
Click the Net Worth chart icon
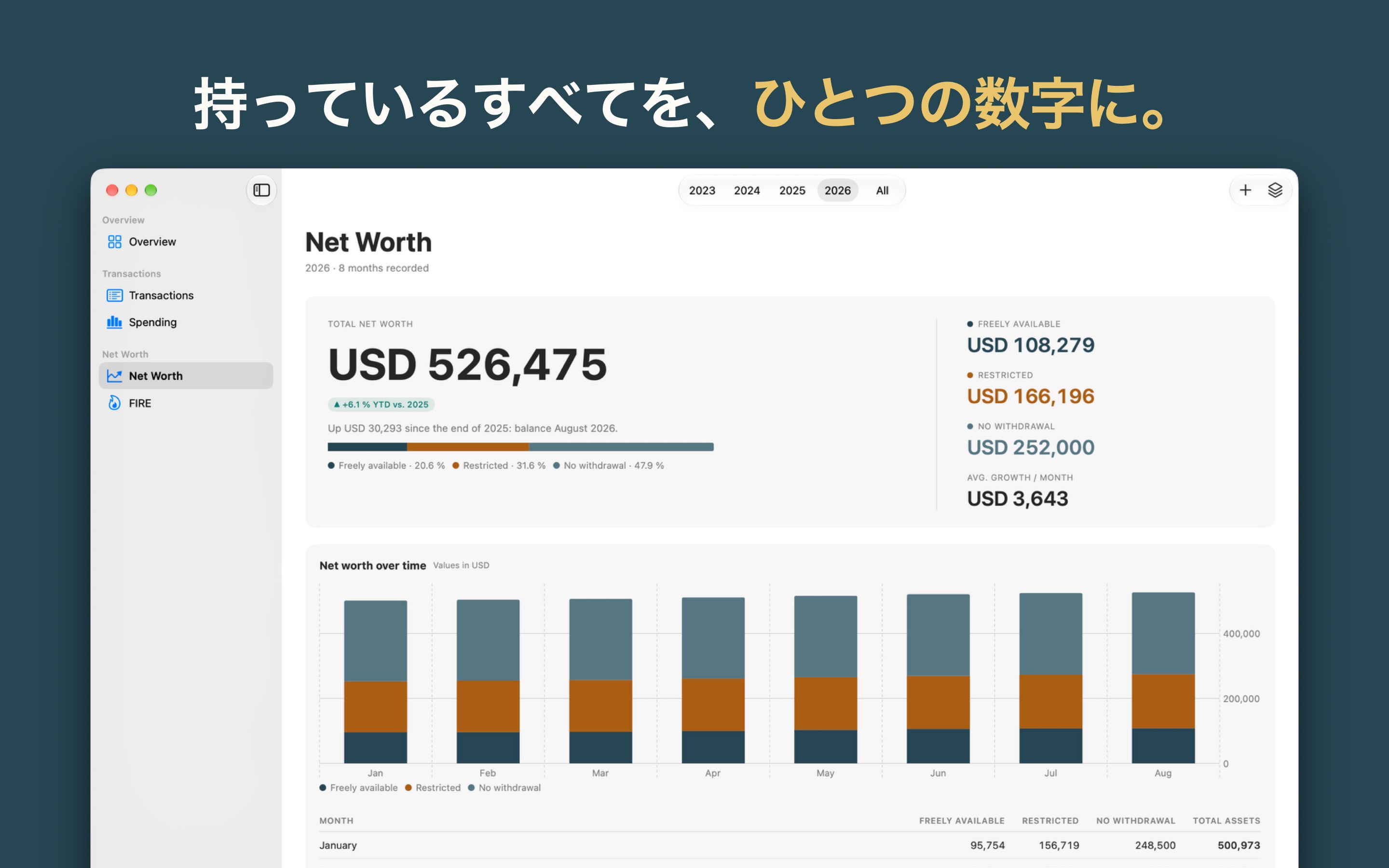tap(114, 376)
